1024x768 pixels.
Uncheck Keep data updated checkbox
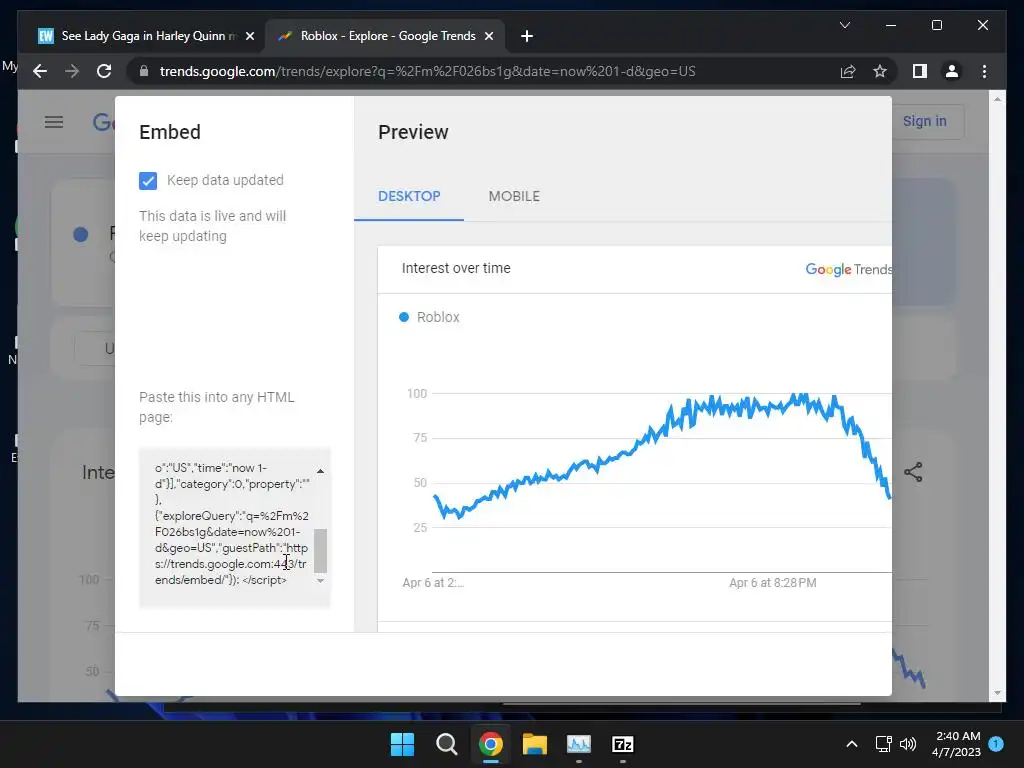click(x=148, y=181)
